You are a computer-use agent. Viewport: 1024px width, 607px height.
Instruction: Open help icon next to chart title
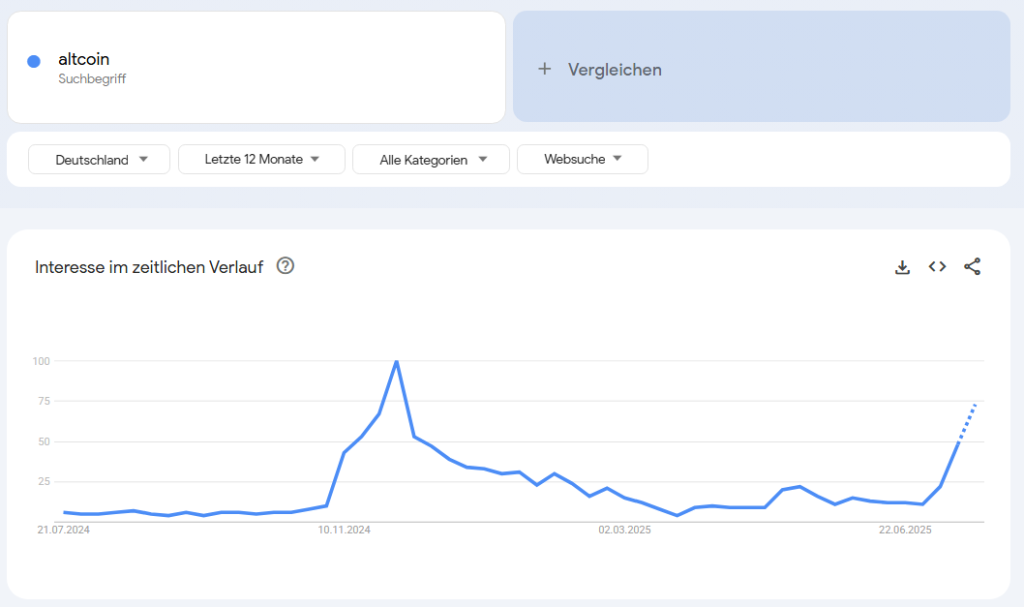click(x=285, y=266)
